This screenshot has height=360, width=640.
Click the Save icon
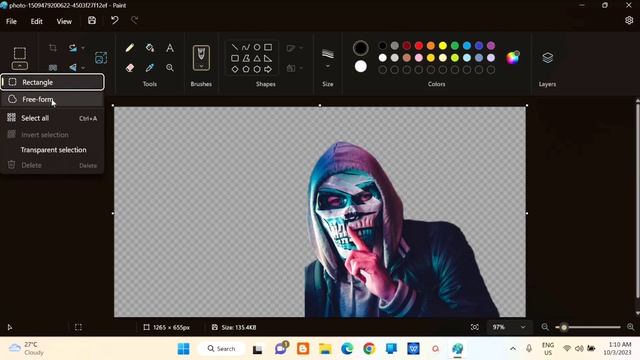(x=92, y=20)
